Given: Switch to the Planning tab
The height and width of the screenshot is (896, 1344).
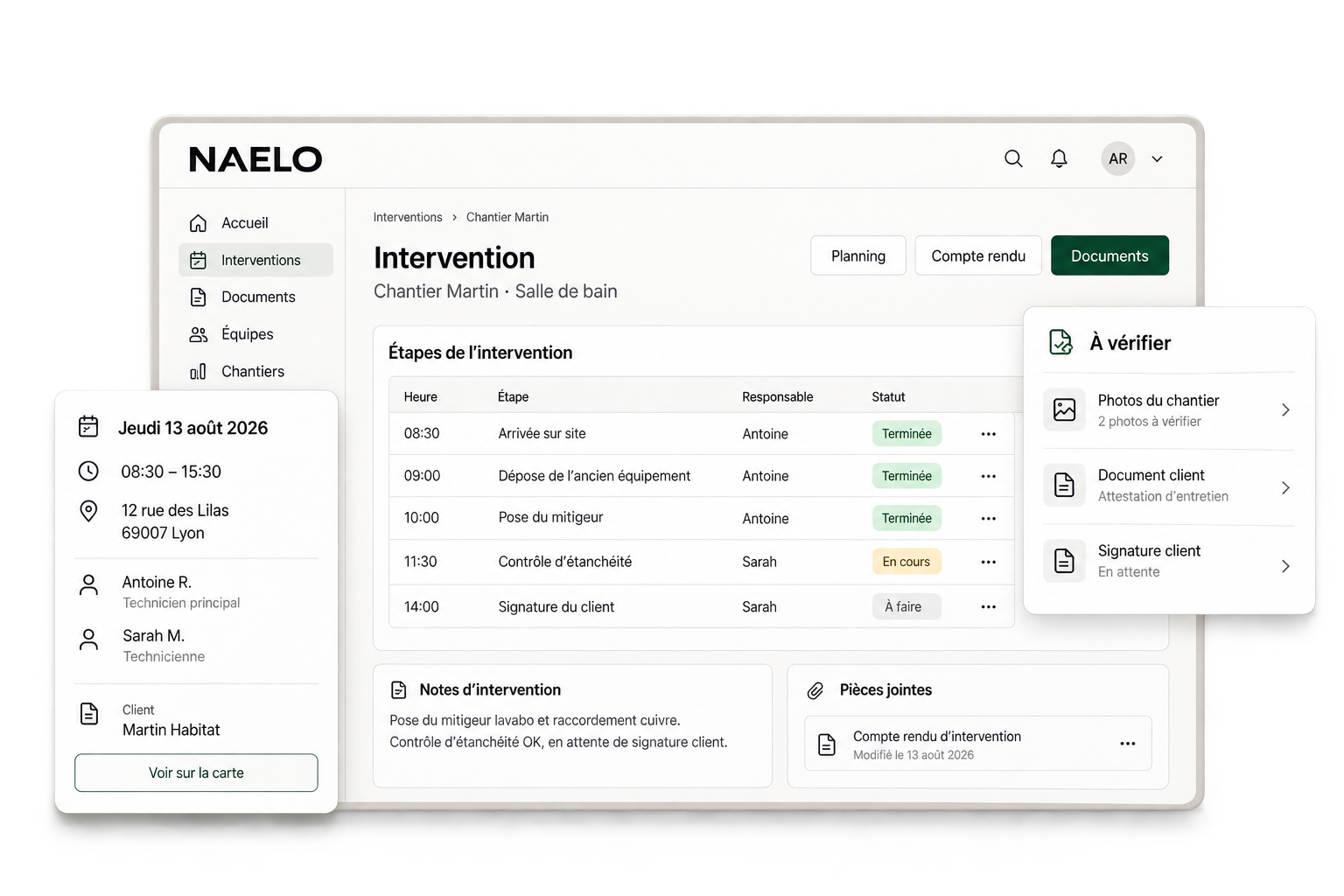Looking at the screenshot, I should point(858,255).
